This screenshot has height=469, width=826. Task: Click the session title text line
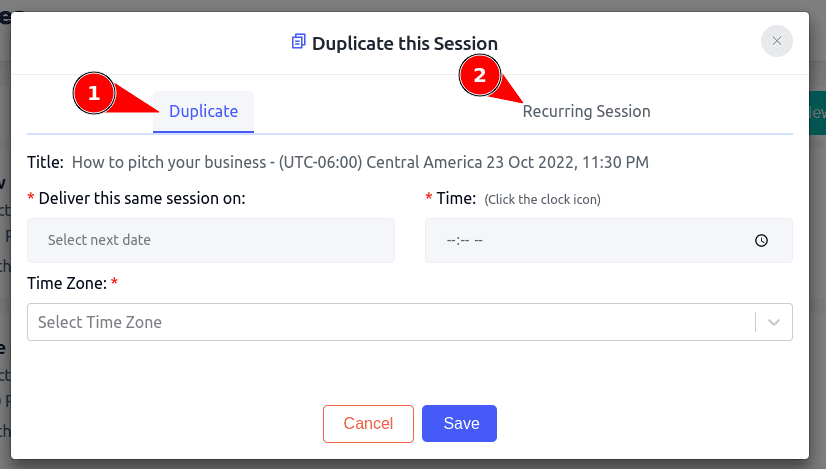point(338,162)
